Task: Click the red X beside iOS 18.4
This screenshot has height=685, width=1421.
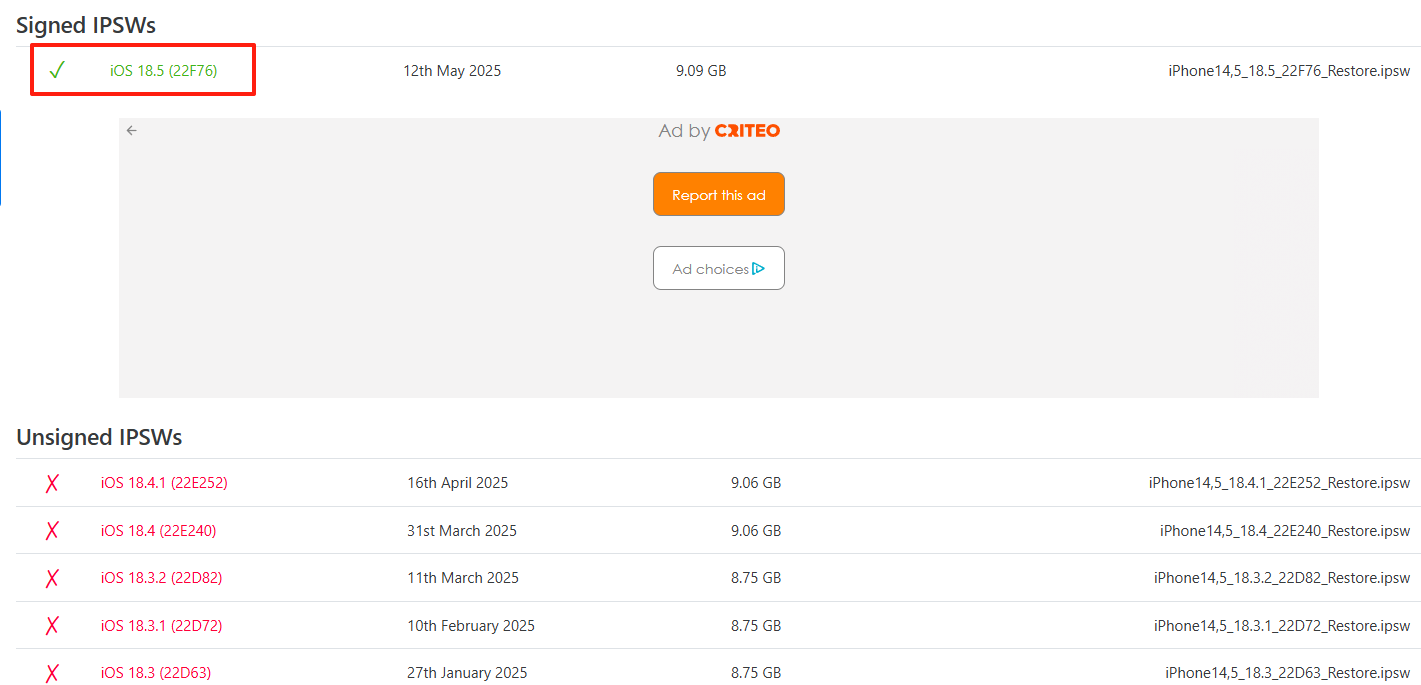Action: pos(52,531)
